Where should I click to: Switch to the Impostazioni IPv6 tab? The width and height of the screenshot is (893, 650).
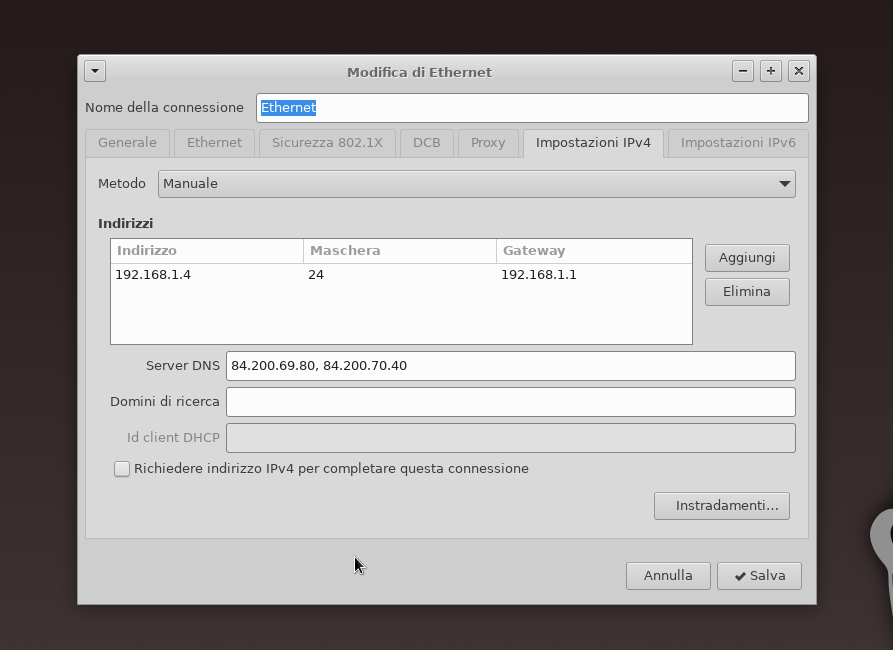point(738,143)
